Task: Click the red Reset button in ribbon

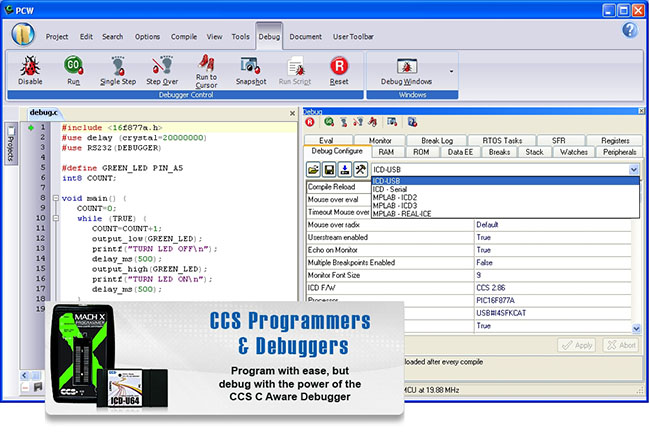Action: point(339,70)
